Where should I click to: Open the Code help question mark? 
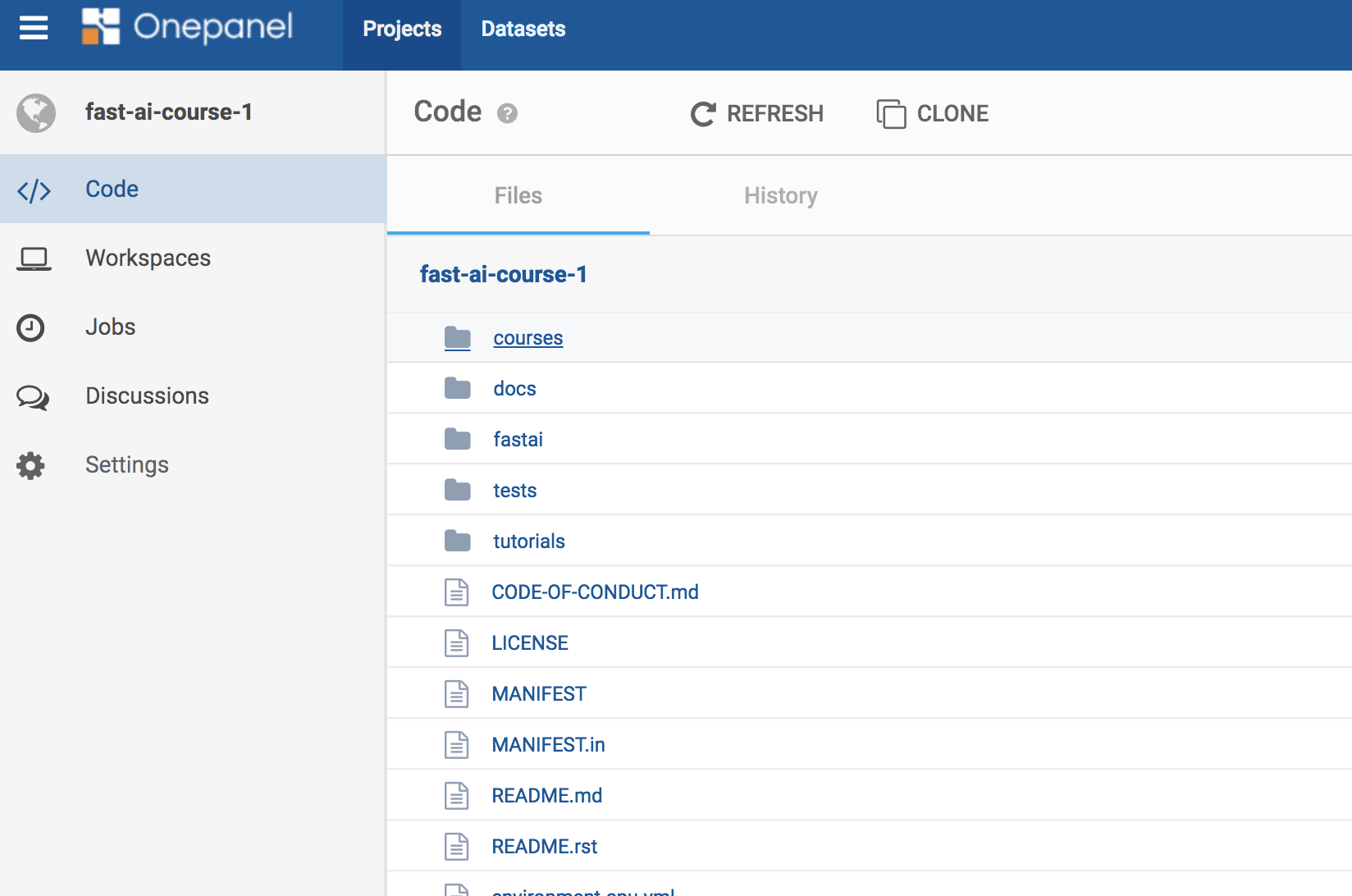(x=508, y=113)
